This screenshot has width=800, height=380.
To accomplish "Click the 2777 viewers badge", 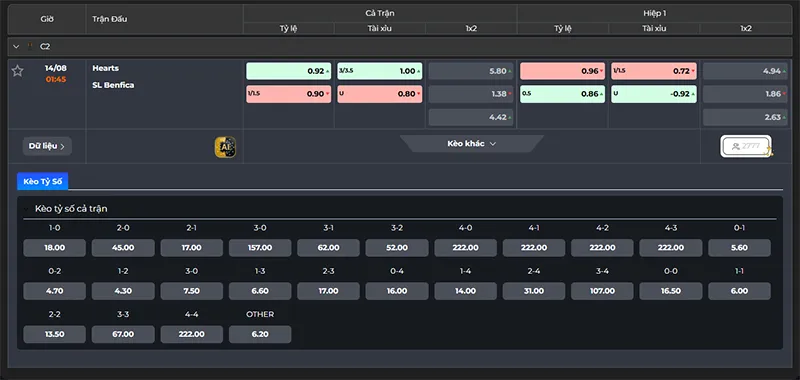I will [746, 146].
